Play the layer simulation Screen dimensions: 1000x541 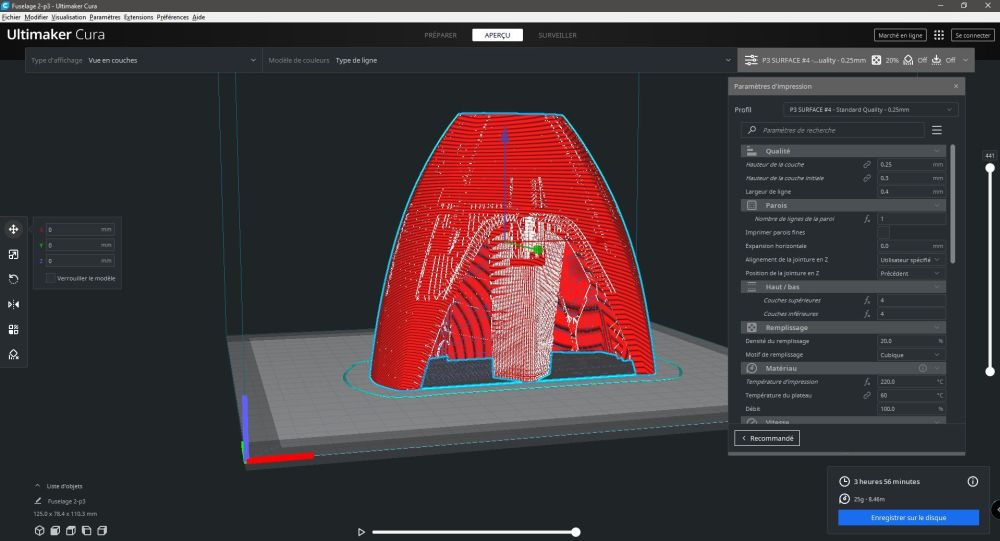[x=361, y=531]
